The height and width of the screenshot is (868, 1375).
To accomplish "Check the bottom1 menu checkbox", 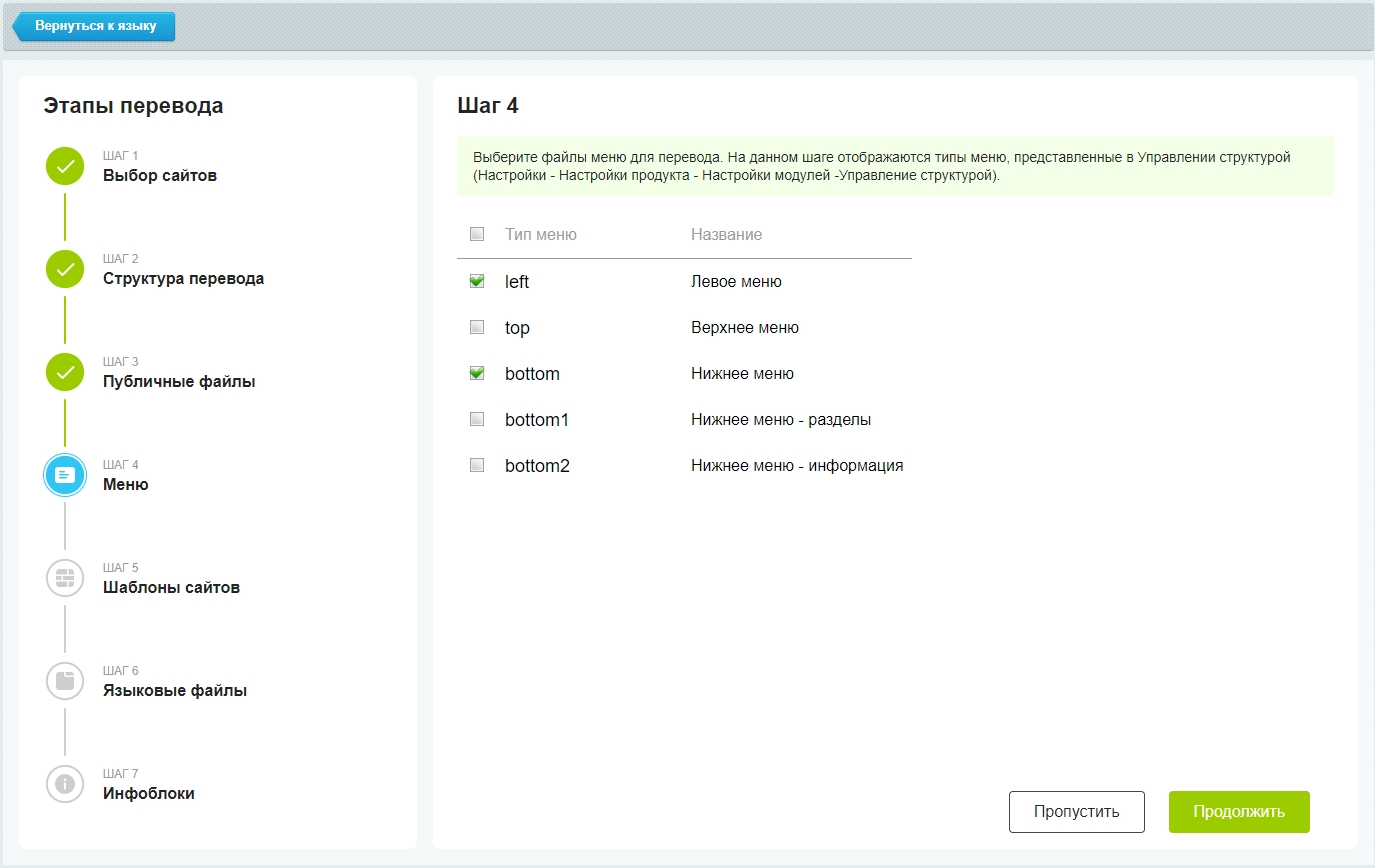I will [x=477, y=419].
